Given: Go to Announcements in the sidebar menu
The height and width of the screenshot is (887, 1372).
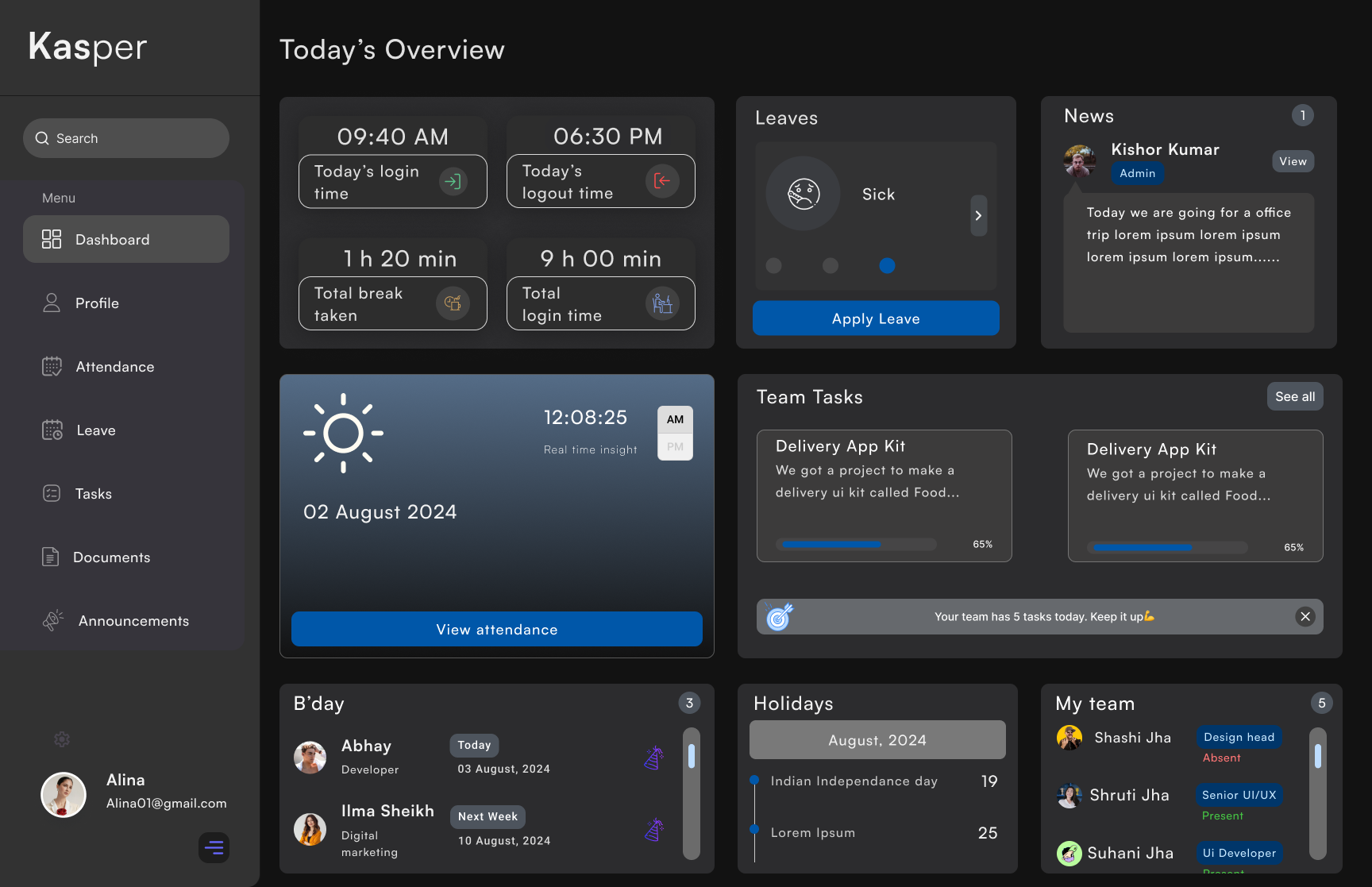Looking at the screenshot, I should [x=133, y=621].
